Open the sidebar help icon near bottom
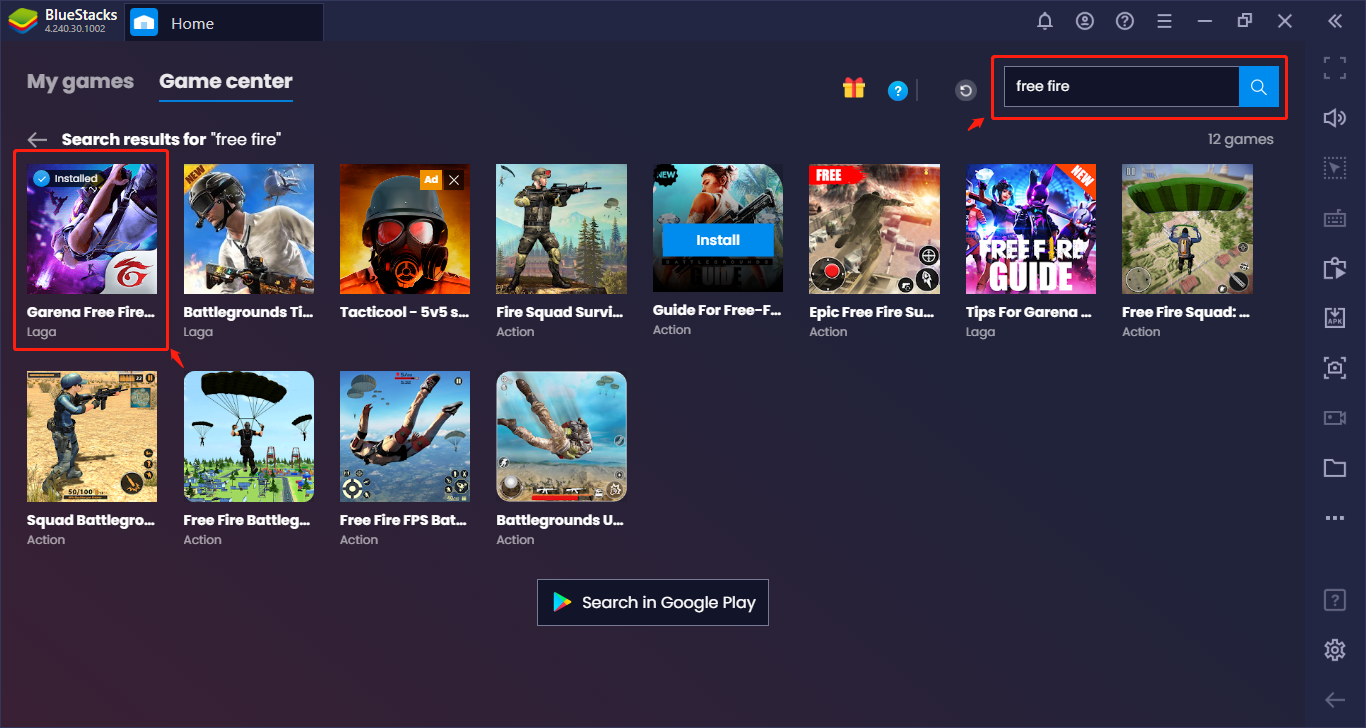Viewport: 1366px width, 728px height. tap(1335, 600)
